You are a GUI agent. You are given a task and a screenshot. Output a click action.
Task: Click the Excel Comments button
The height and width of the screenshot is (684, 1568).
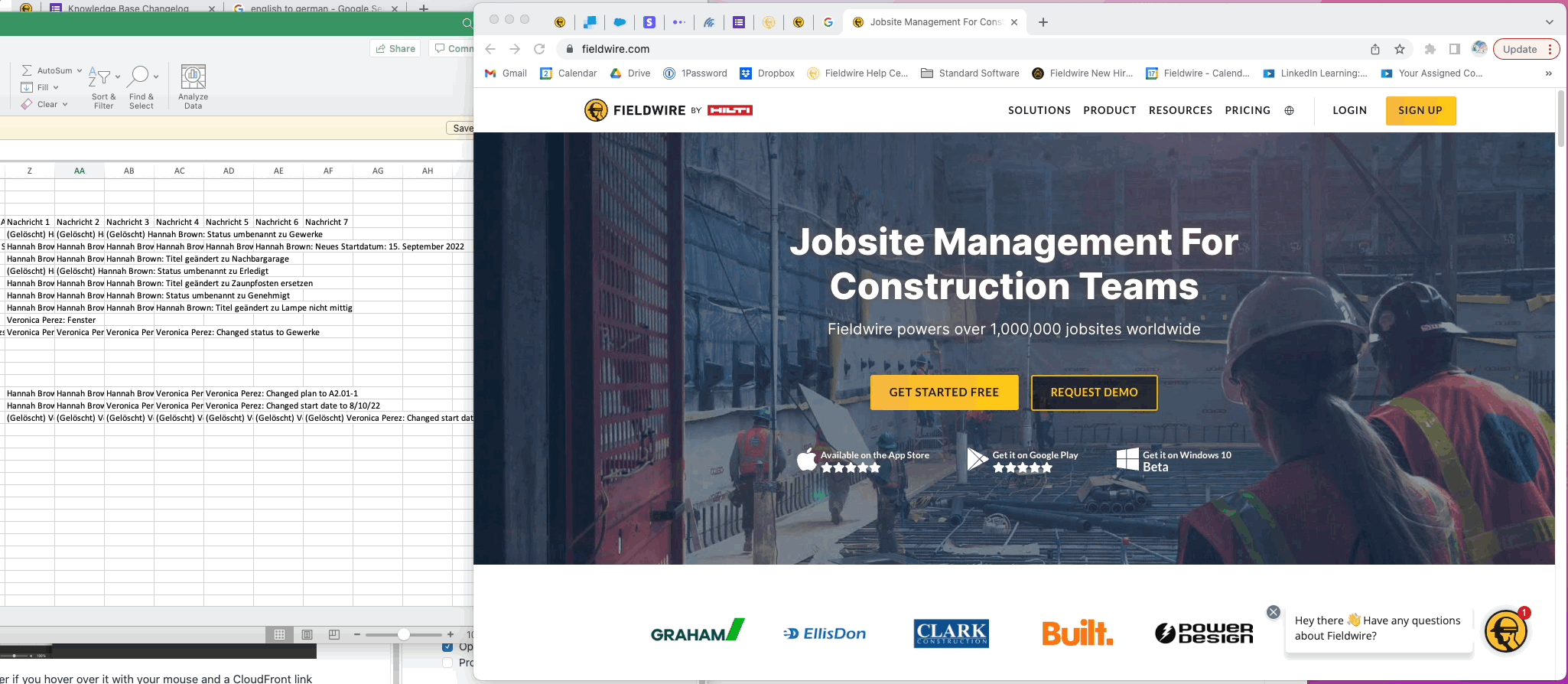pyautogui.click(x=452, y=48)
